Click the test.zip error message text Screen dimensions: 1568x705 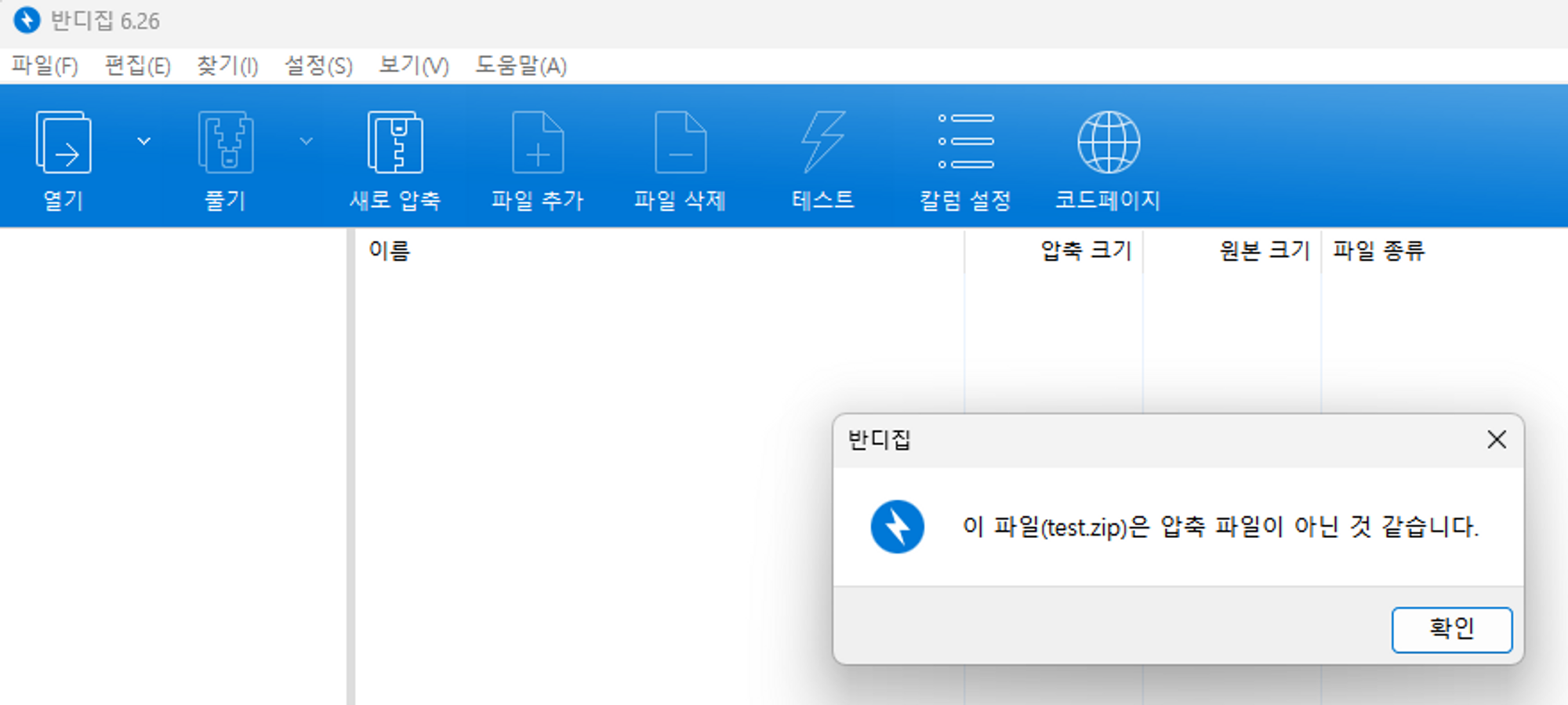pyautogui.click(x=1221, y=527)
